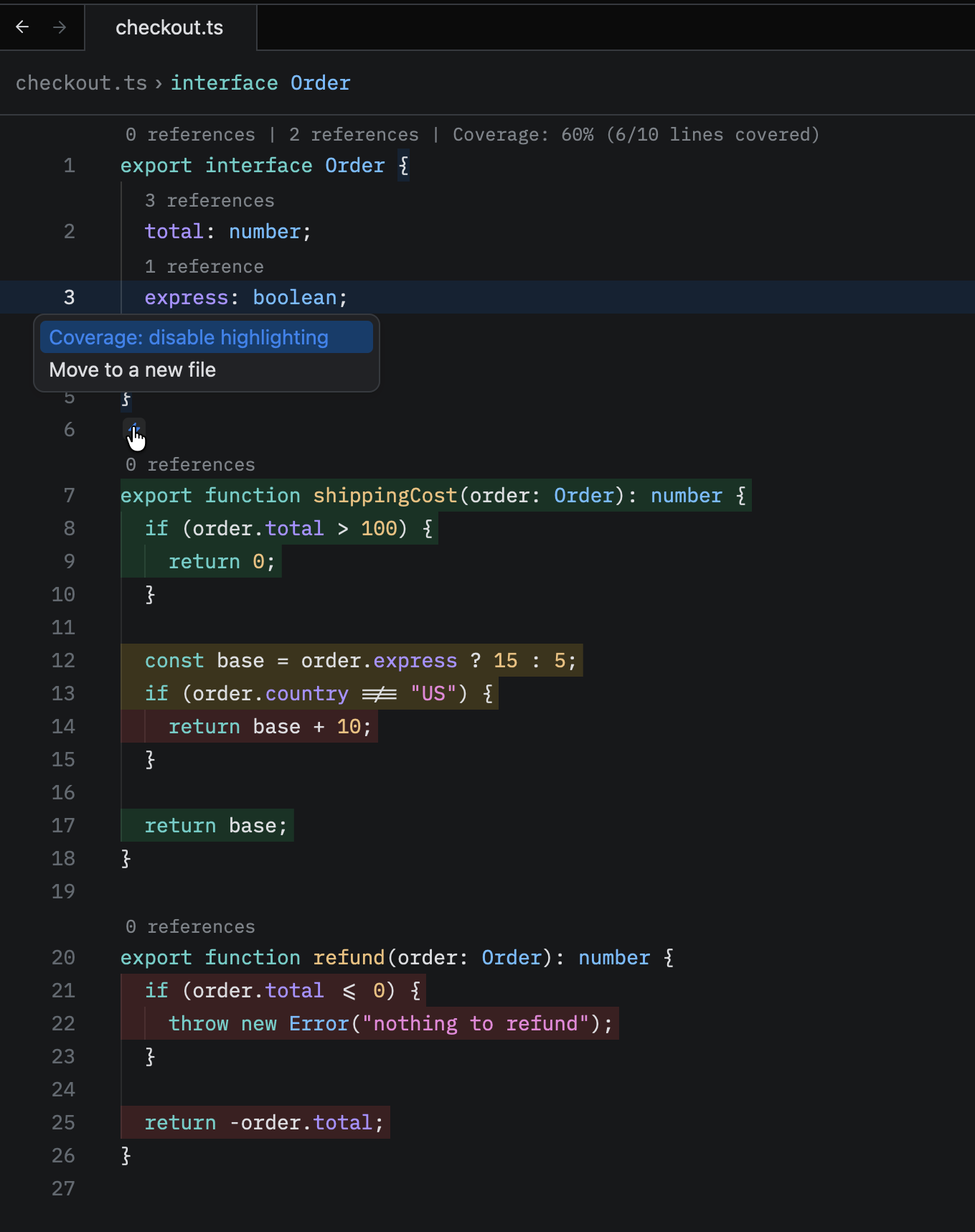This screenshot has width=975, height=1232.
Task: Click 'Order' in the interface declaration
Action: coord(355,166)
